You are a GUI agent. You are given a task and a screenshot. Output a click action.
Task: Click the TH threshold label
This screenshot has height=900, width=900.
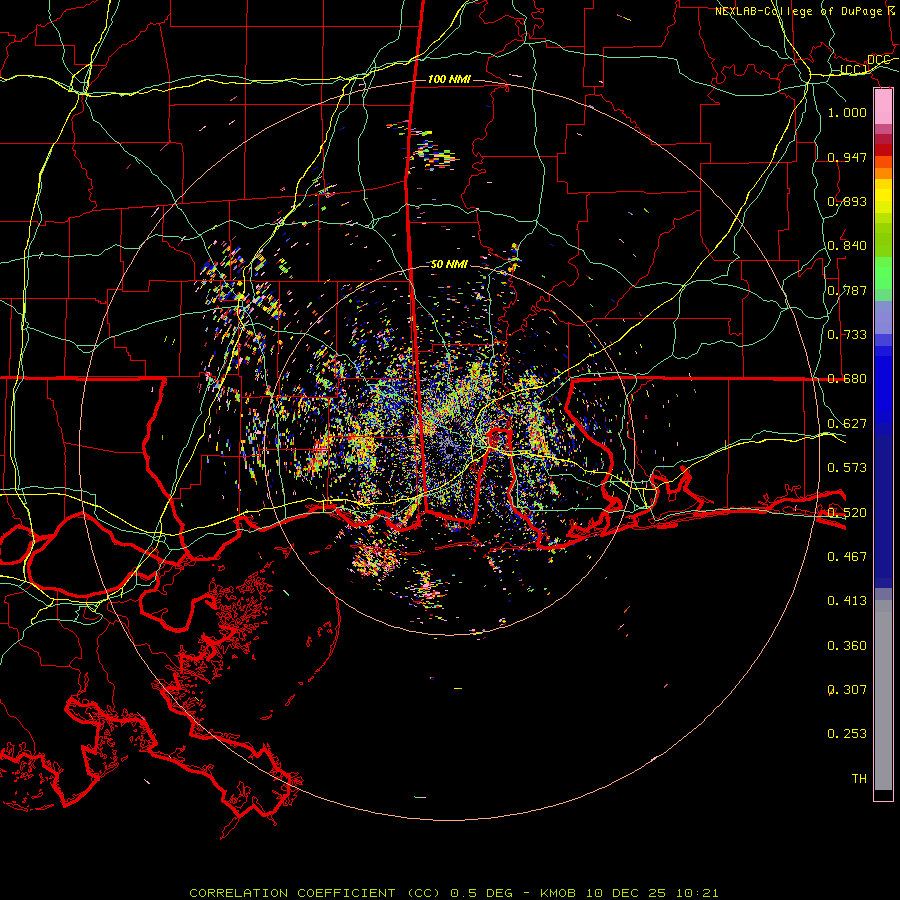859,779
